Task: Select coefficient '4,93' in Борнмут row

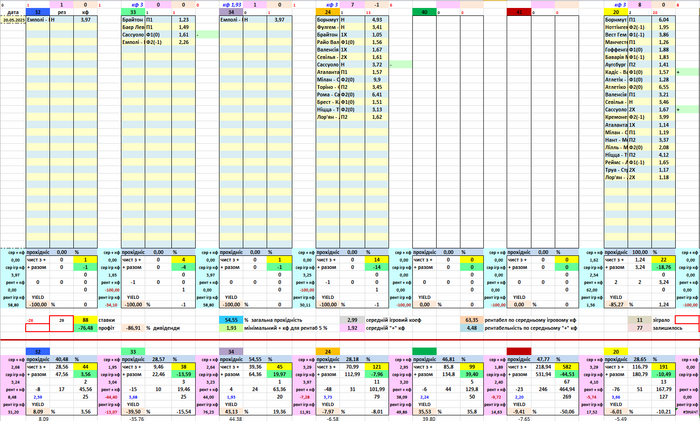Action: tap(377, 20)
